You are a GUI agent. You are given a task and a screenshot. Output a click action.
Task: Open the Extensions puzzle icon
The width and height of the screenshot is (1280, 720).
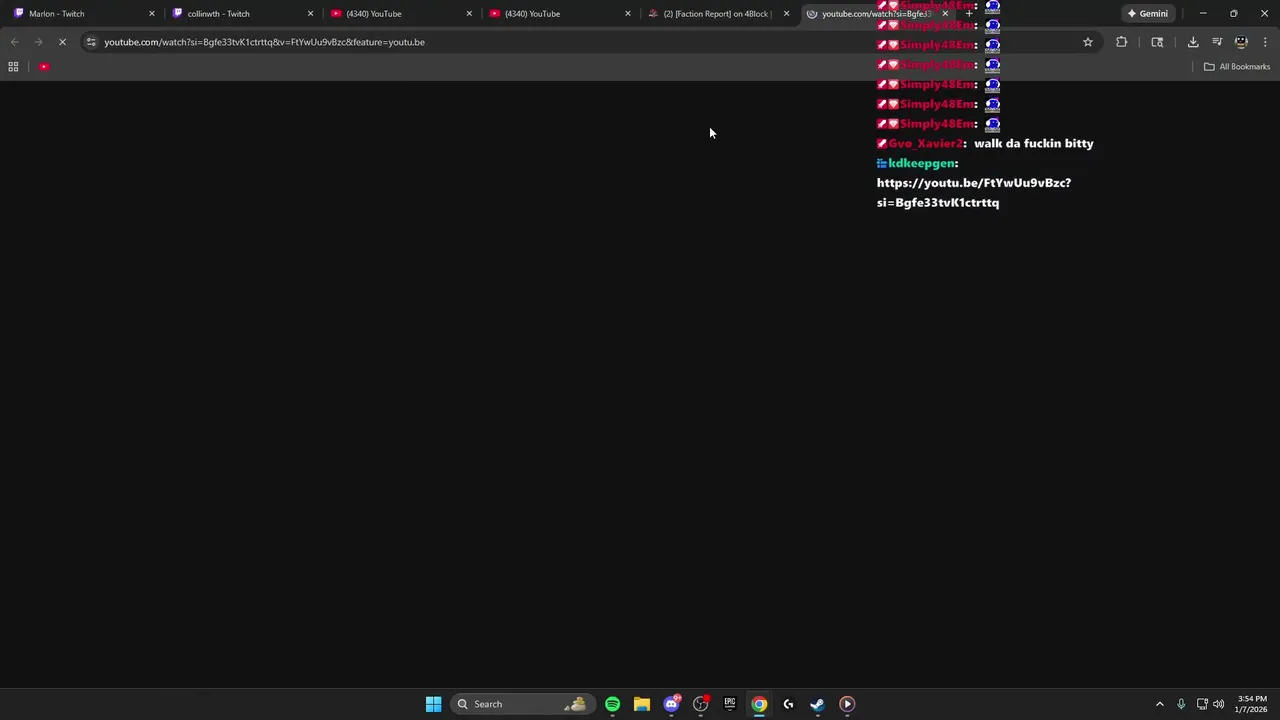1121,42
